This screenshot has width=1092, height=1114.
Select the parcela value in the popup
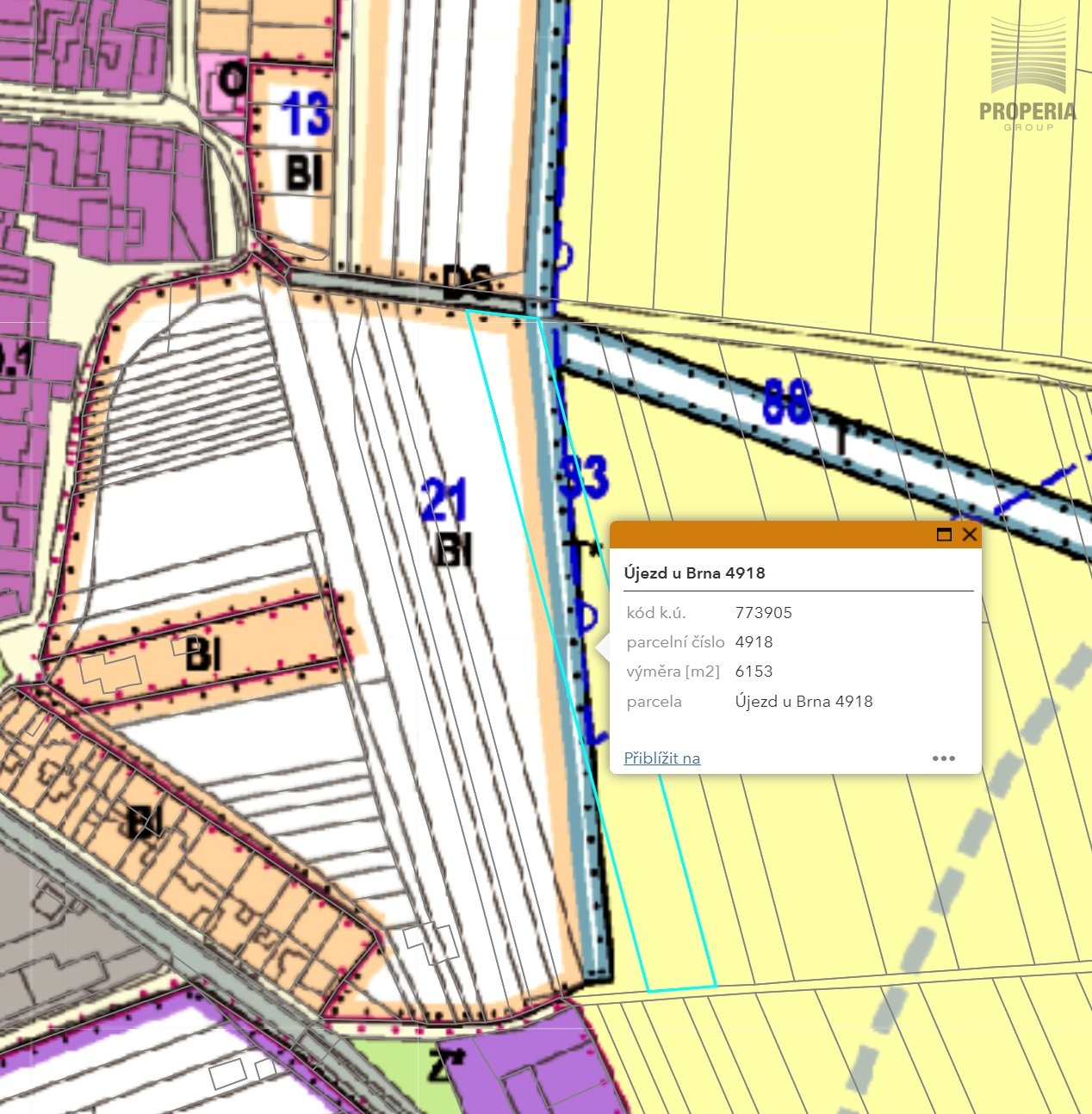pyautogui.click(x=803, y=702)
